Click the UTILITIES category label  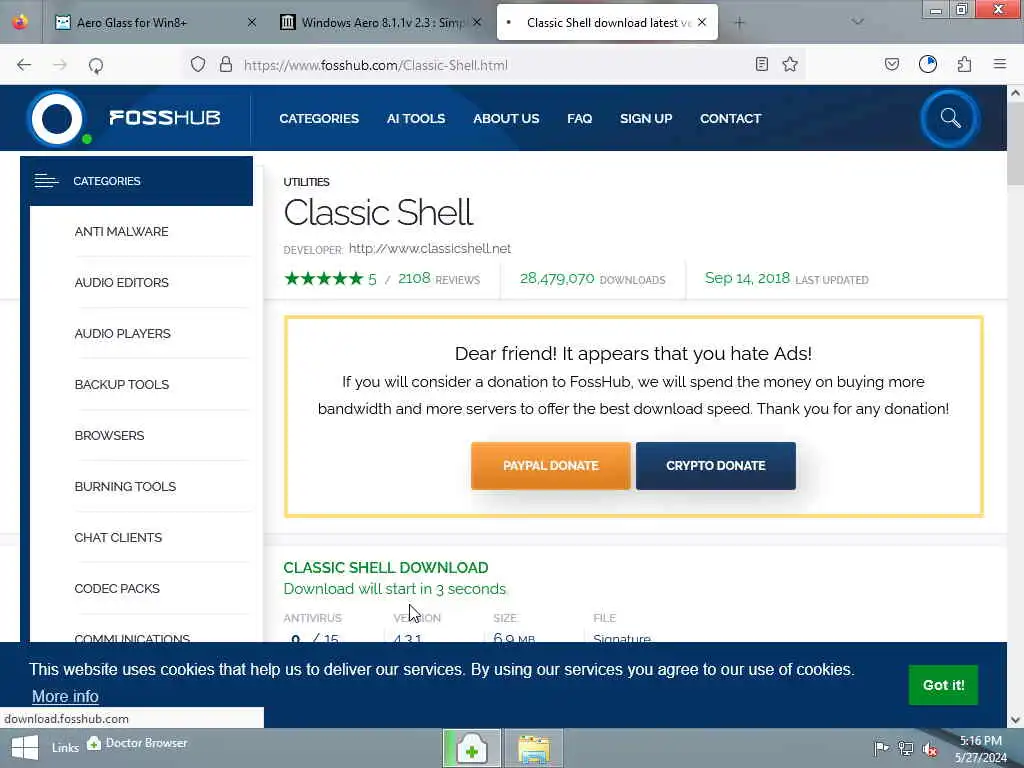(x=306, y=182)
